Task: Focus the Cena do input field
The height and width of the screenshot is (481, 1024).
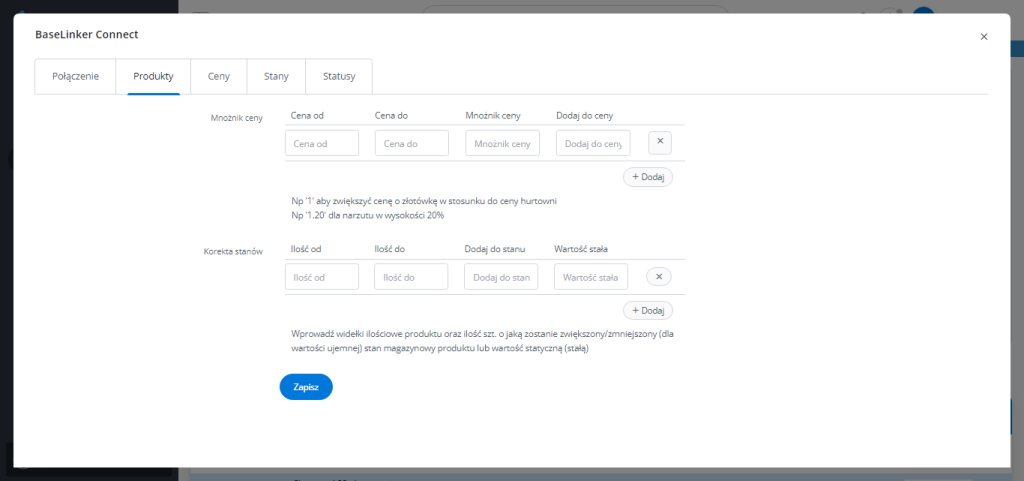Action: (x=411, y=143)
